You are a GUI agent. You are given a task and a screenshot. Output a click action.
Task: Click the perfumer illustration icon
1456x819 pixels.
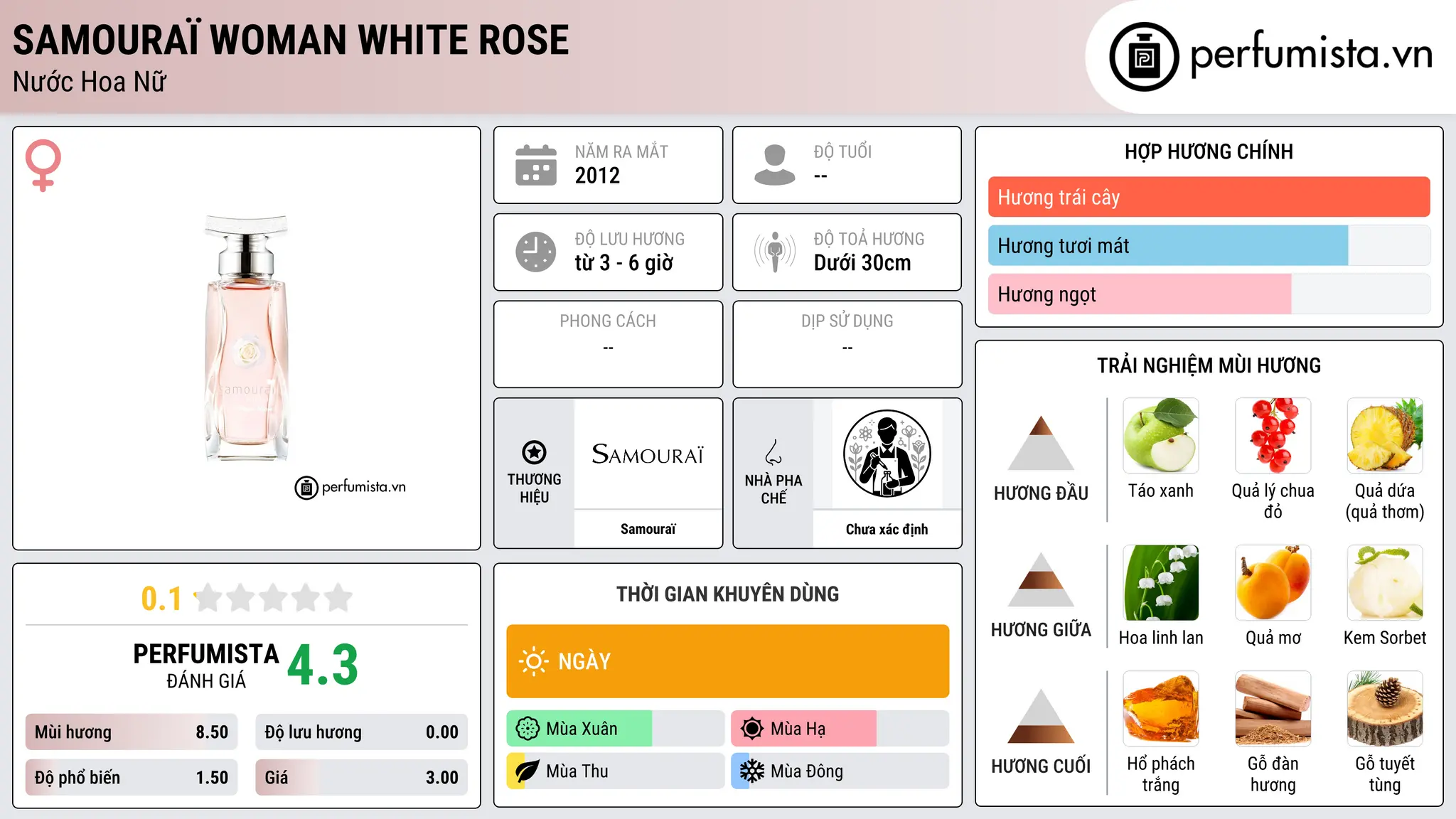tap(887, 454)
